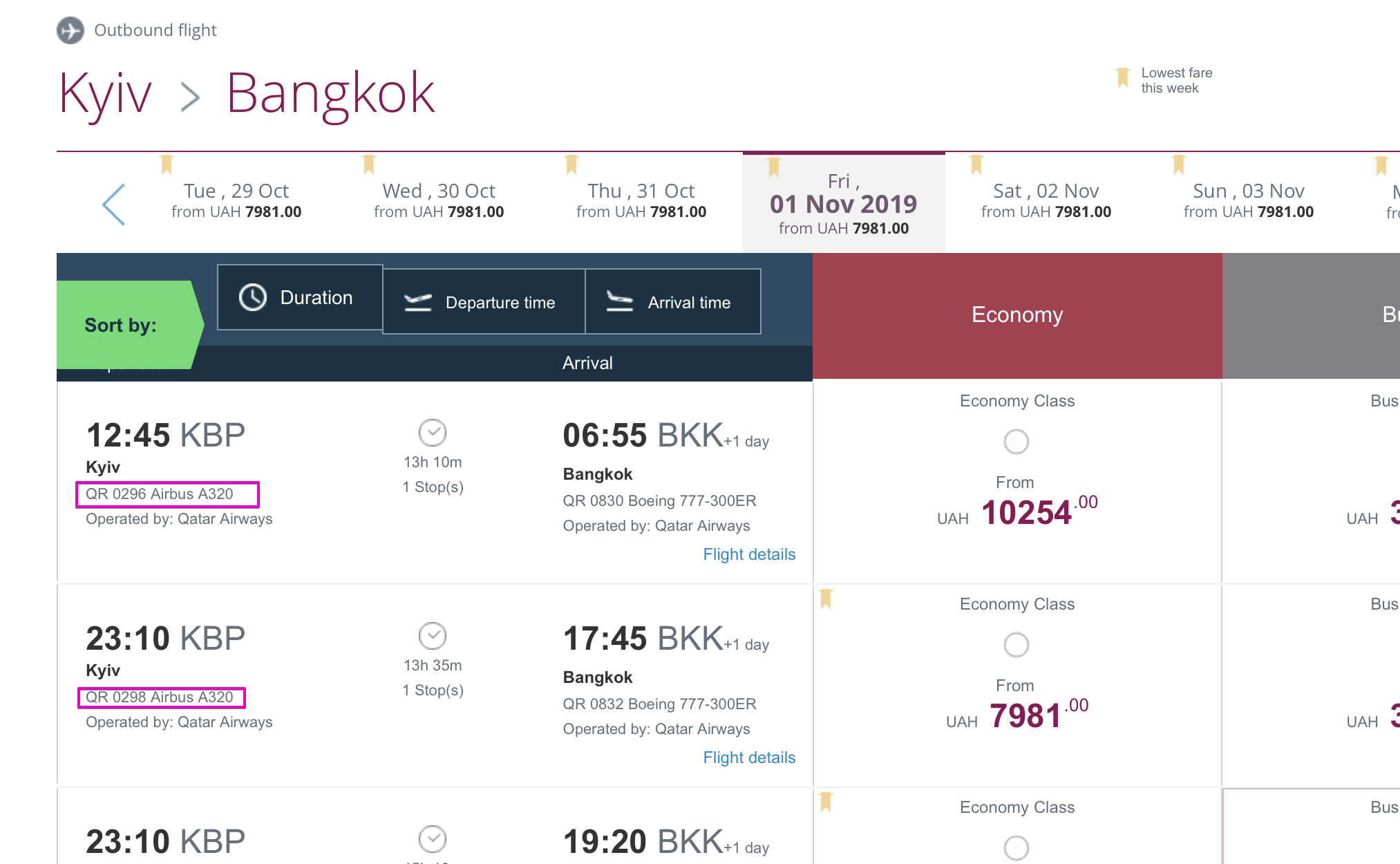Show earlier dates with left arrow
The width and height of the screenshot is (1400, 864).
[x=113, y=205]
